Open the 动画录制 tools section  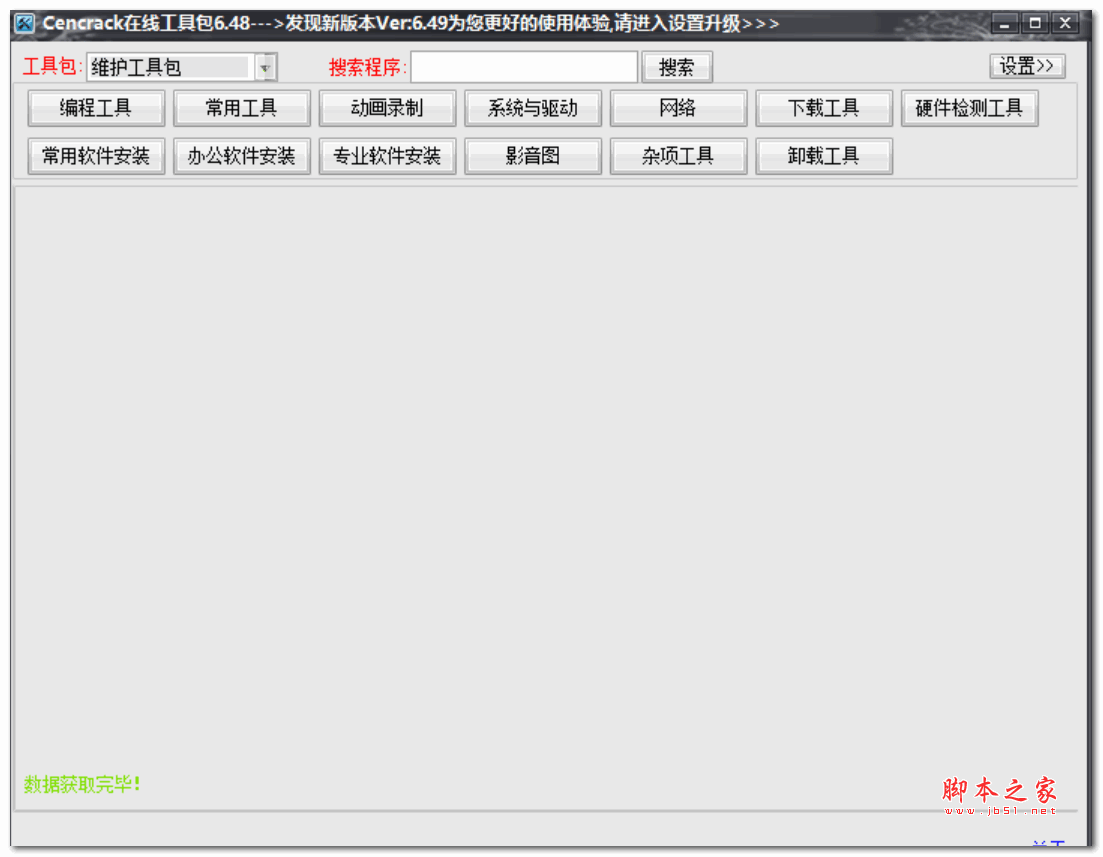(387, 107)
